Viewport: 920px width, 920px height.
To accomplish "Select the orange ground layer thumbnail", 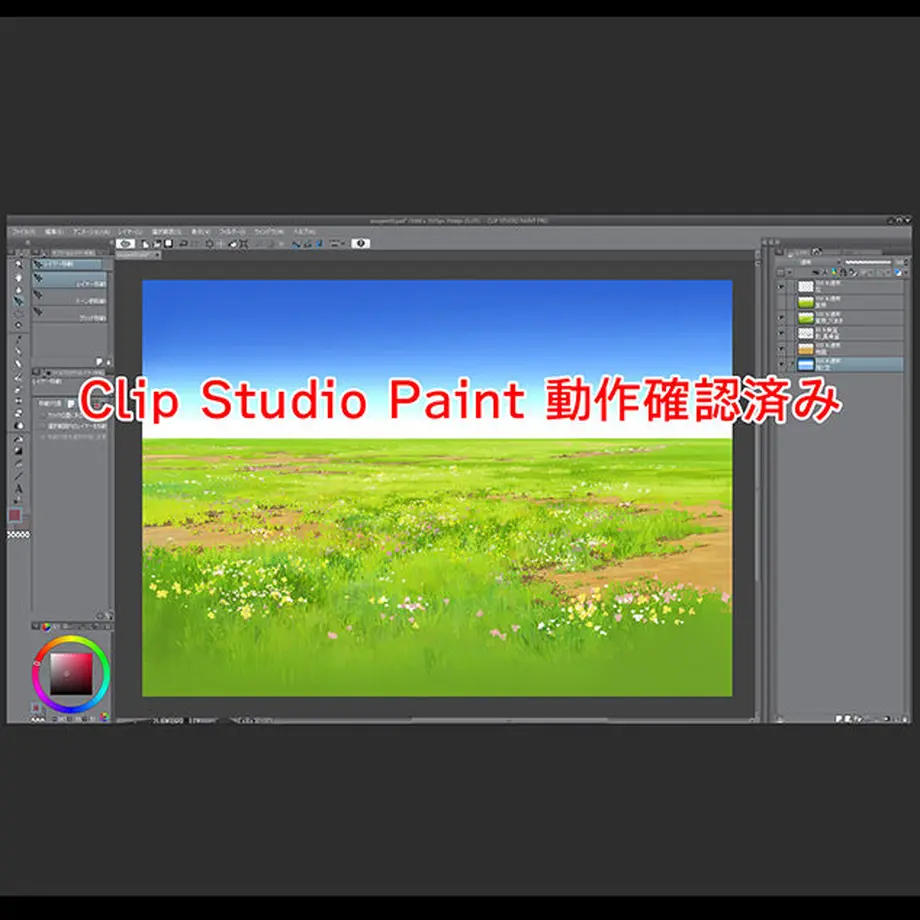I will point(806,349).
